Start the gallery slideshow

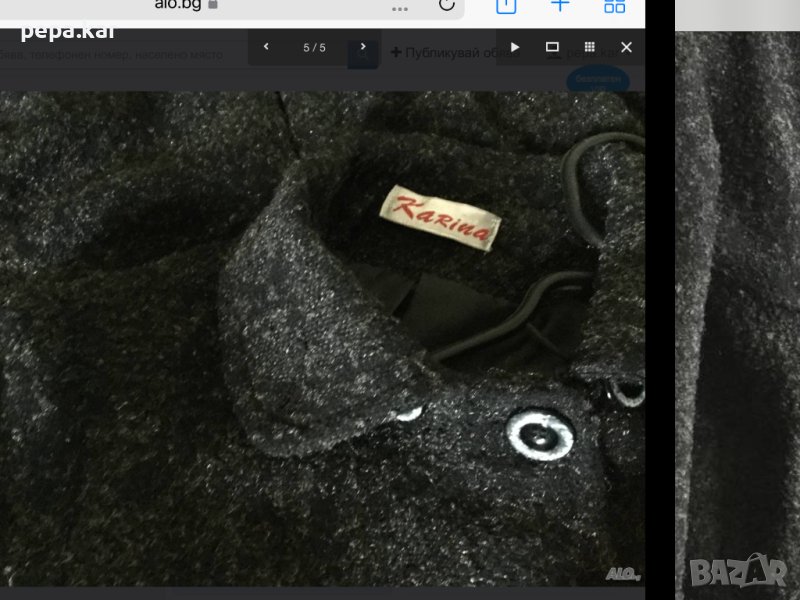pos(515,47)
